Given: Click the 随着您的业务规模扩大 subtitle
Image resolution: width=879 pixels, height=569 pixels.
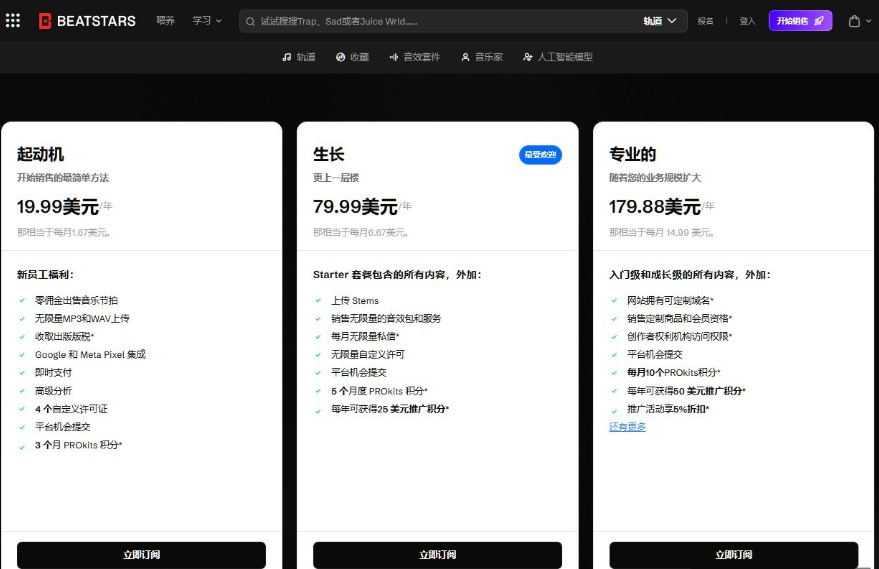Looking at the screenshot, I should (655, 178).
